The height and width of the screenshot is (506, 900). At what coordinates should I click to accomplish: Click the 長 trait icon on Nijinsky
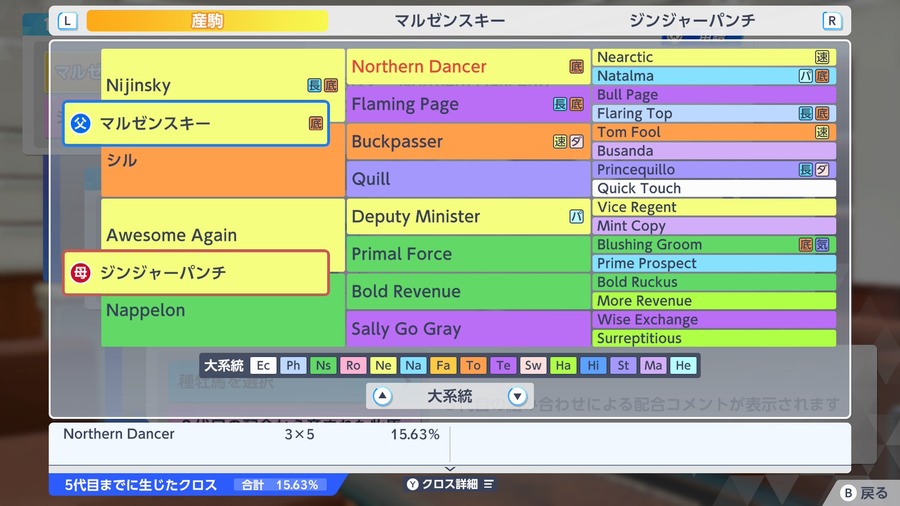314,85
